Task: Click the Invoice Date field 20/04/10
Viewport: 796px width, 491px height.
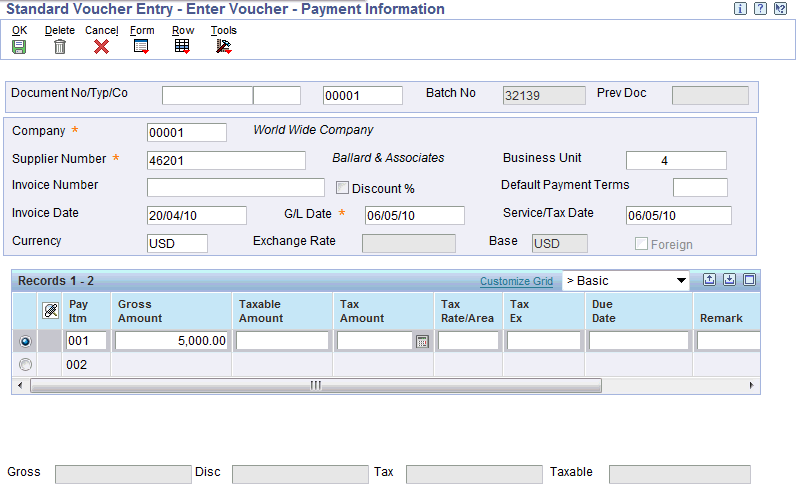Action: tap(196, 215)
